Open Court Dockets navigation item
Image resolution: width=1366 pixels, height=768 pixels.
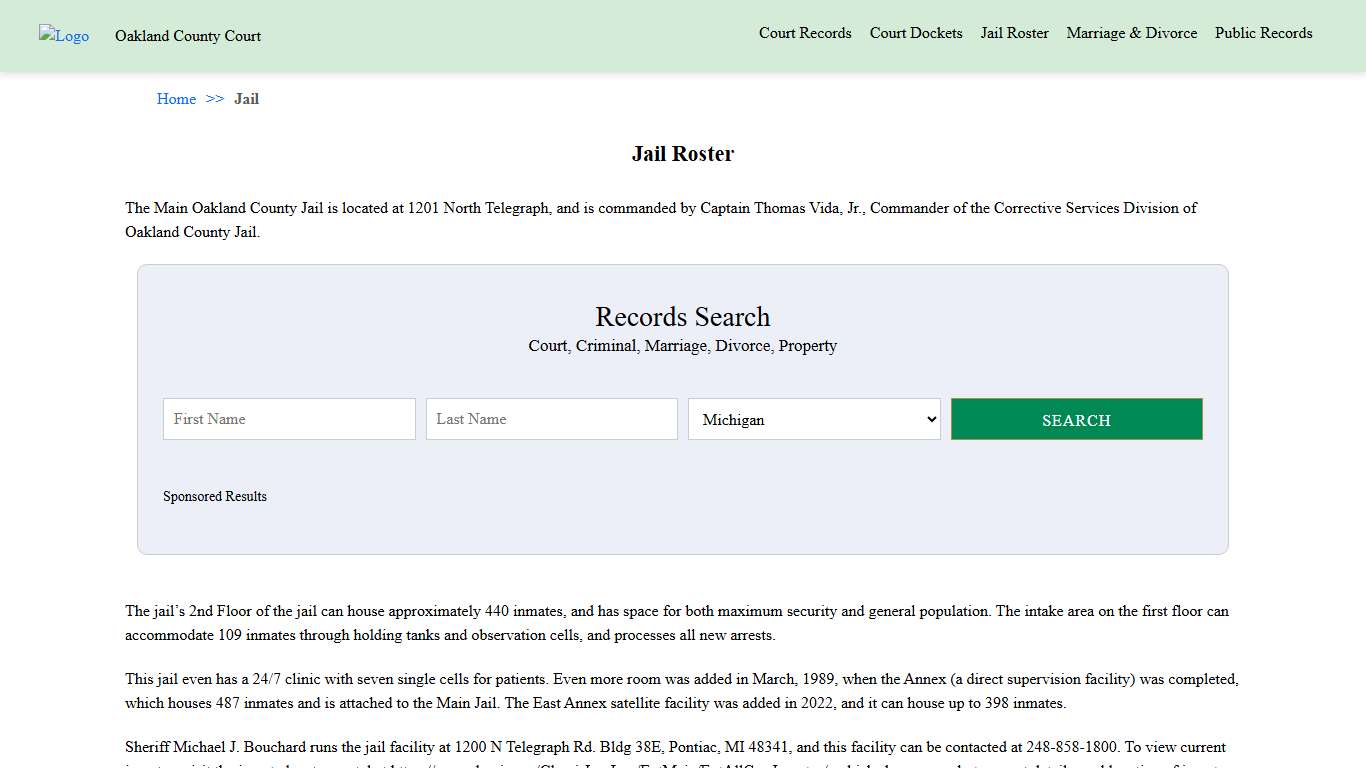tap(915, 33)
